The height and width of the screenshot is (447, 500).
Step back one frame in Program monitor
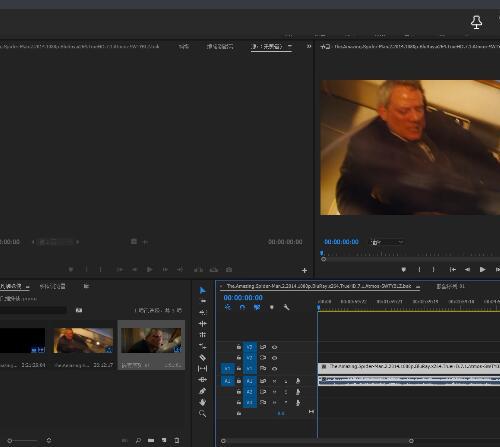point(467,269)
